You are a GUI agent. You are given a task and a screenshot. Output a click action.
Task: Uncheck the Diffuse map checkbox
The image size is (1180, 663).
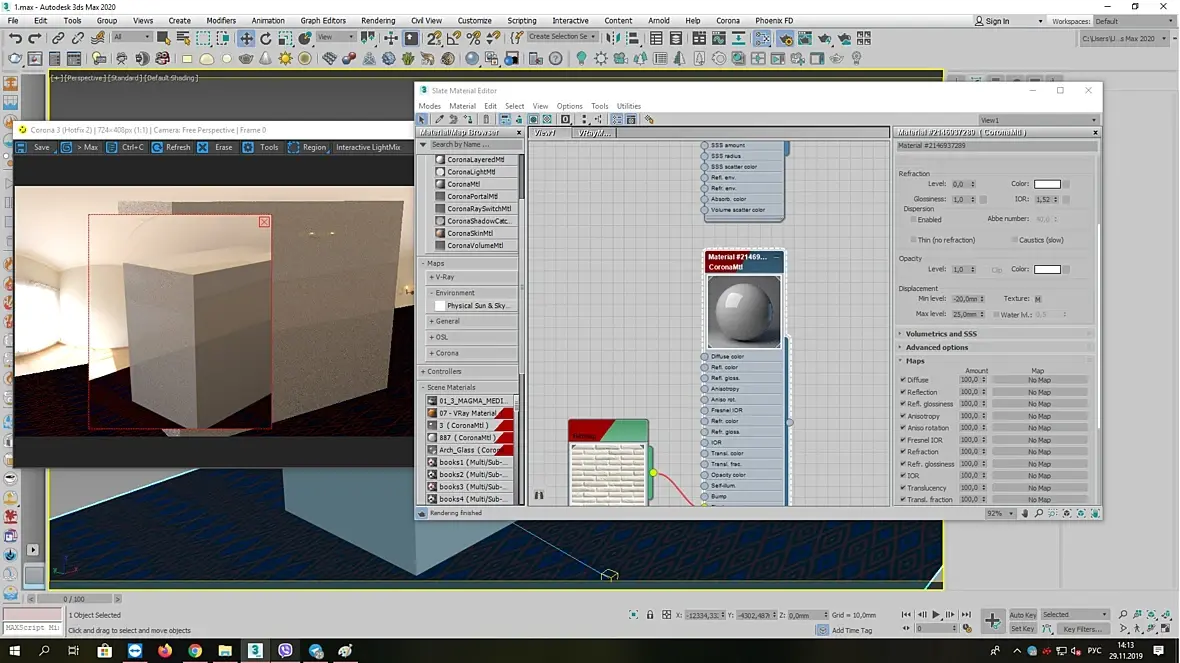903,380
